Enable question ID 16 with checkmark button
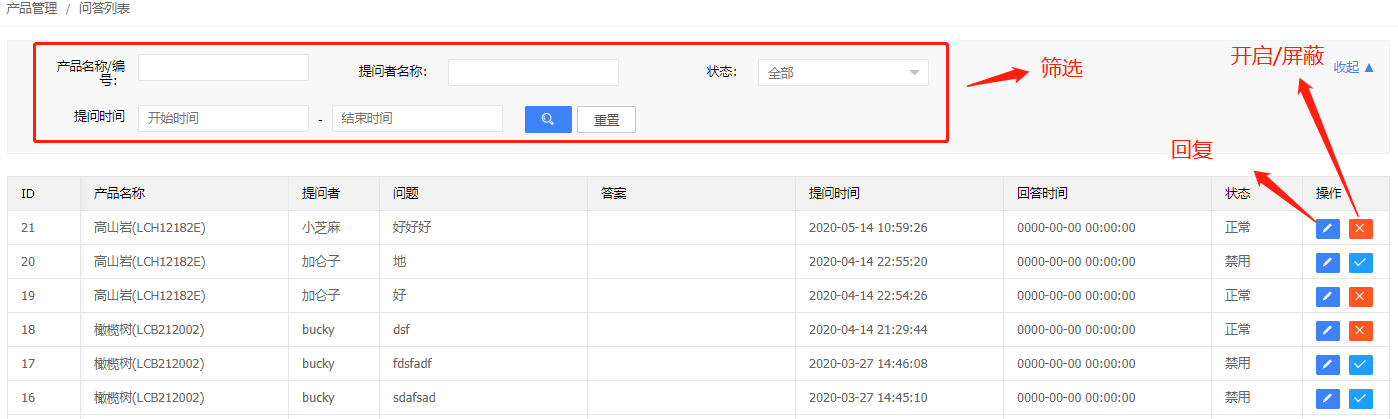 (1360, 399)
